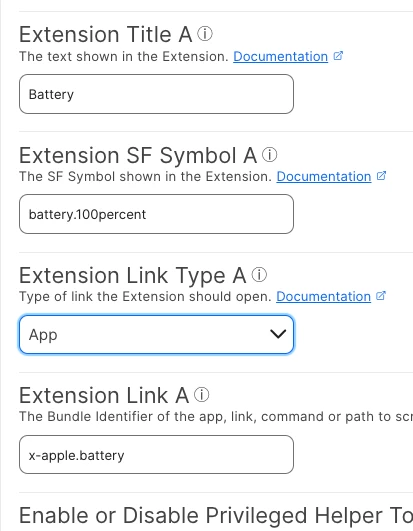Click chevron arrow of Link Type selector

pyautogui.click(x=278, y=335)
